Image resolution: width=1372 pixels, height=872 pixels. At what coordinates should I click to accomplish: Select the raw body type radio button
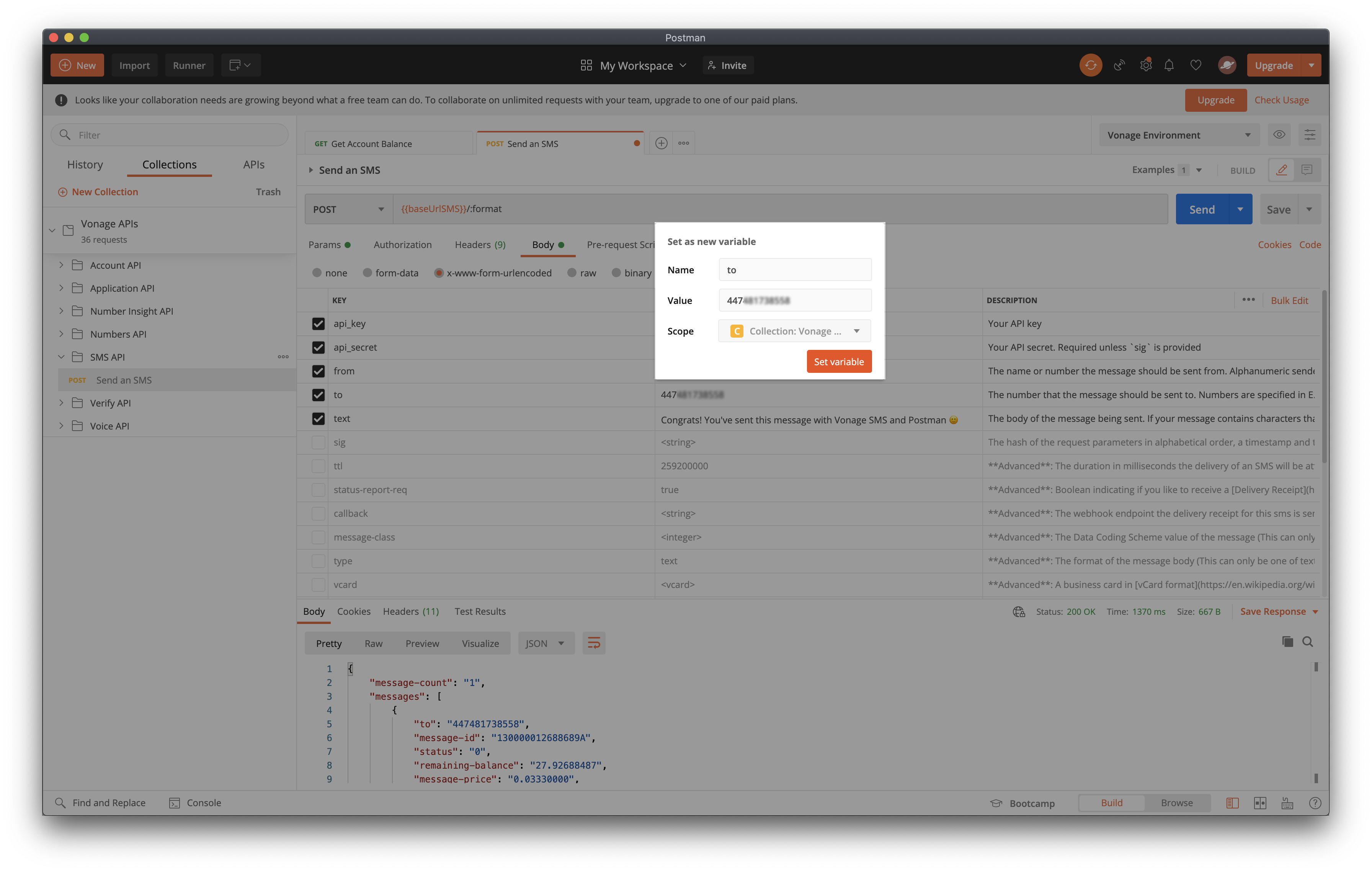coord(572,273)
